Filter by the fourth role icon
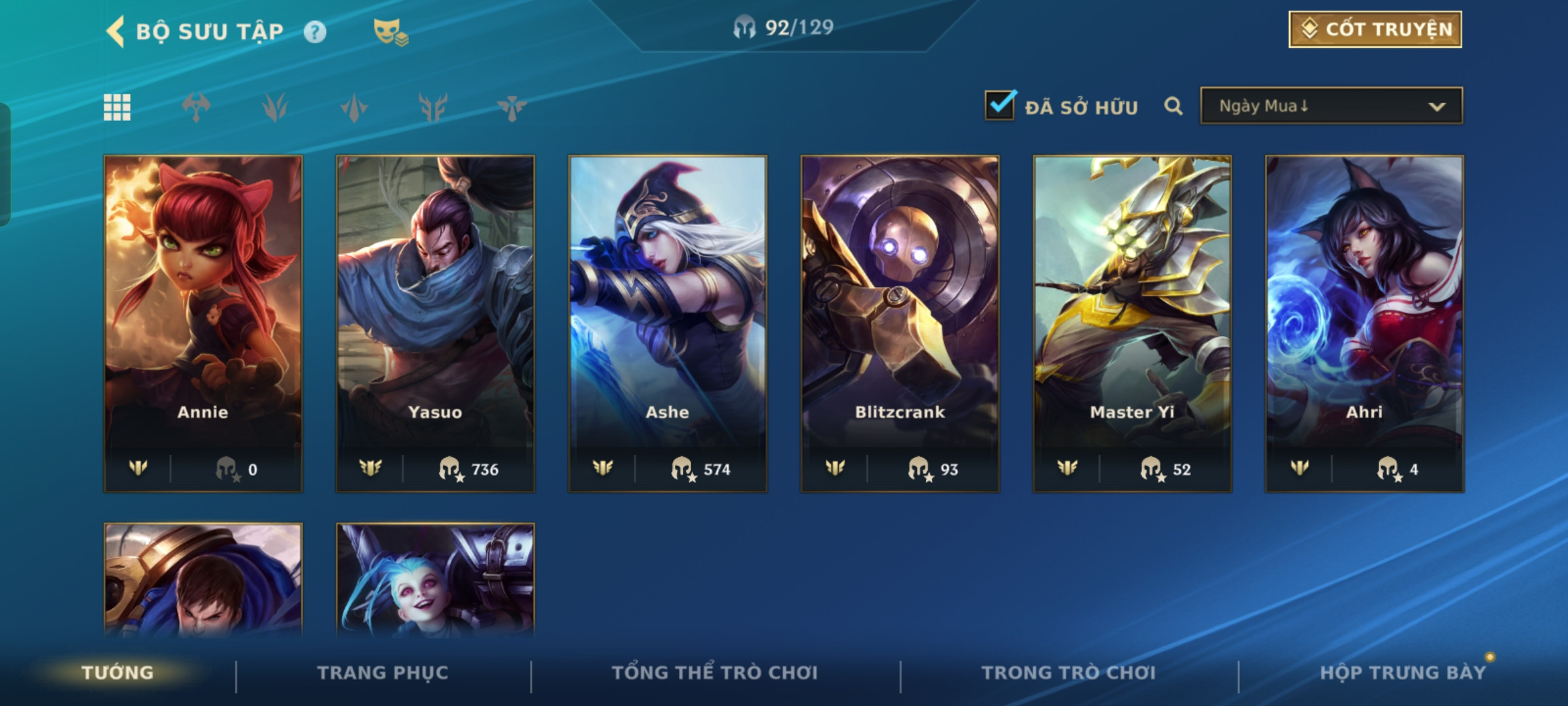Image resolution: width=1568 pixels, height=706 pixels. 433,107
